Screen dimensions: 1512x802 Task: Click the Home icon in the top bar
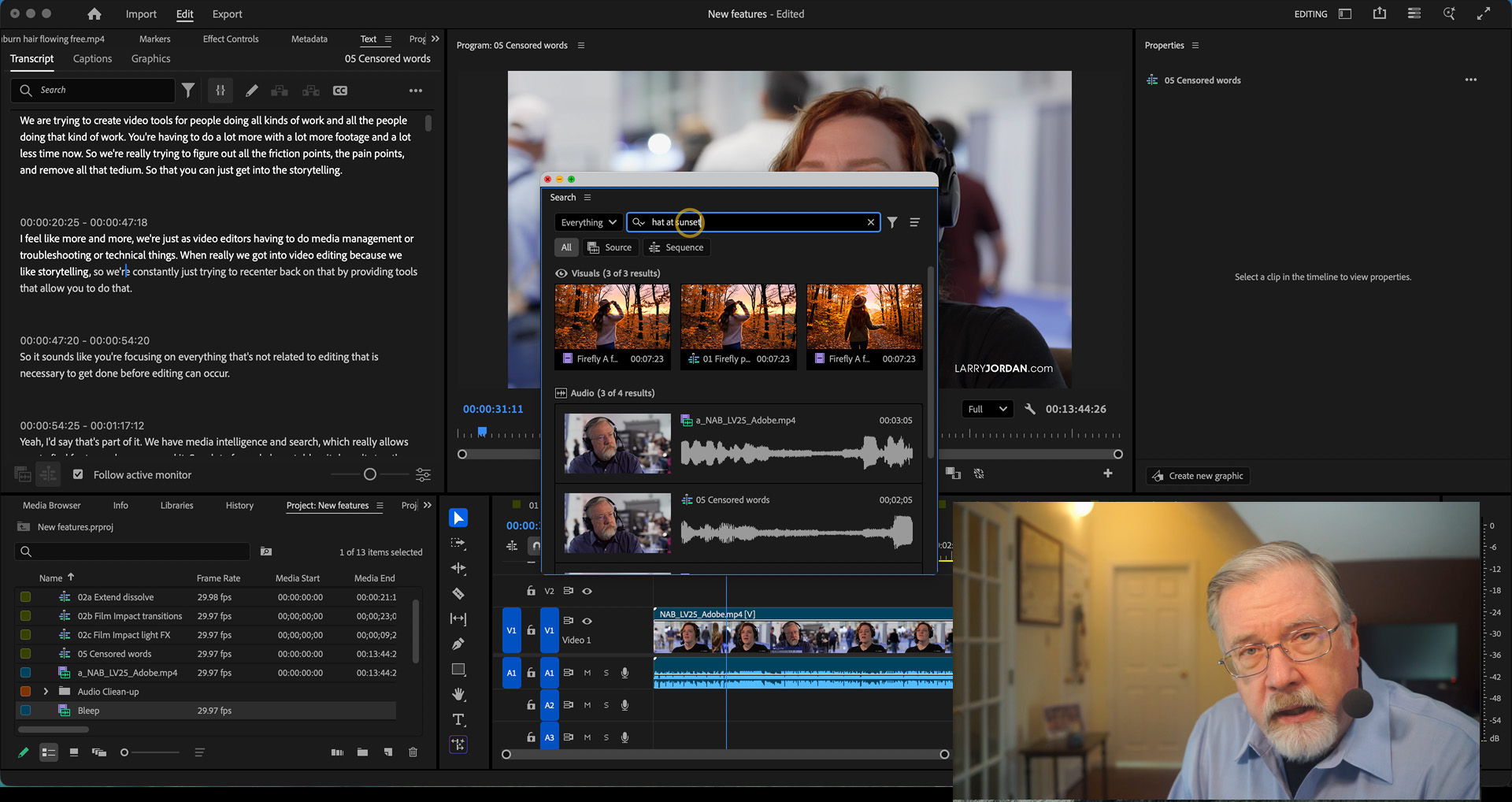pyautogui.click(x=94, y=14)
